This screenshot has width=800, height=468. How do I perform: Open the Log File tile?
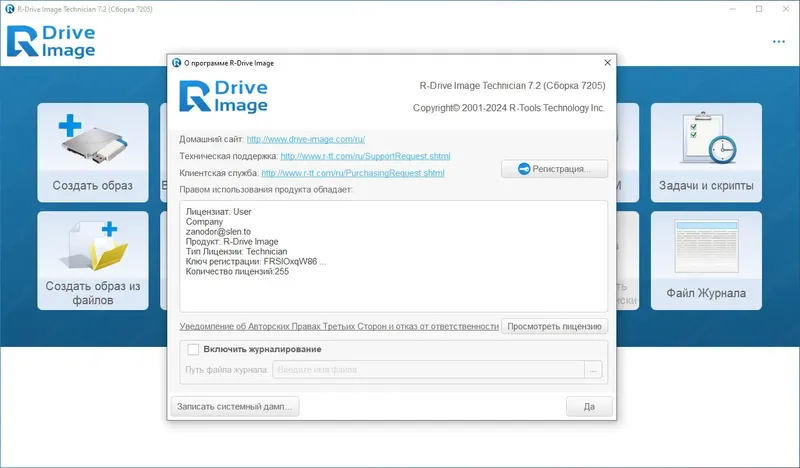[x=706, y=260]
